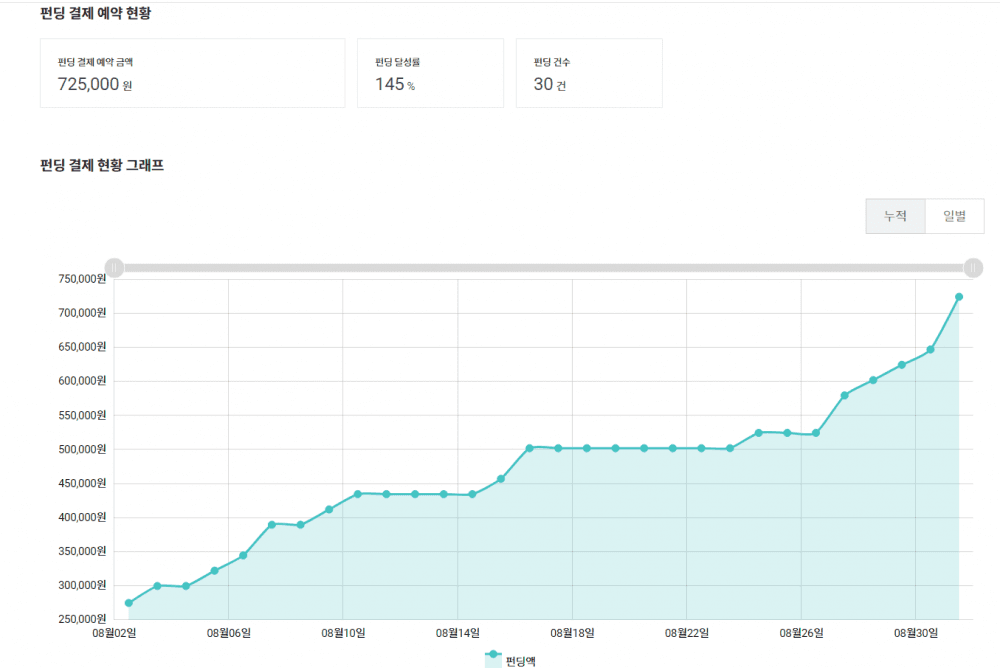Image resolution: width=1000 pixels, height=668 pixels.
Task: Switch to the 누적 cumulative tab
Action: [895, 216]
